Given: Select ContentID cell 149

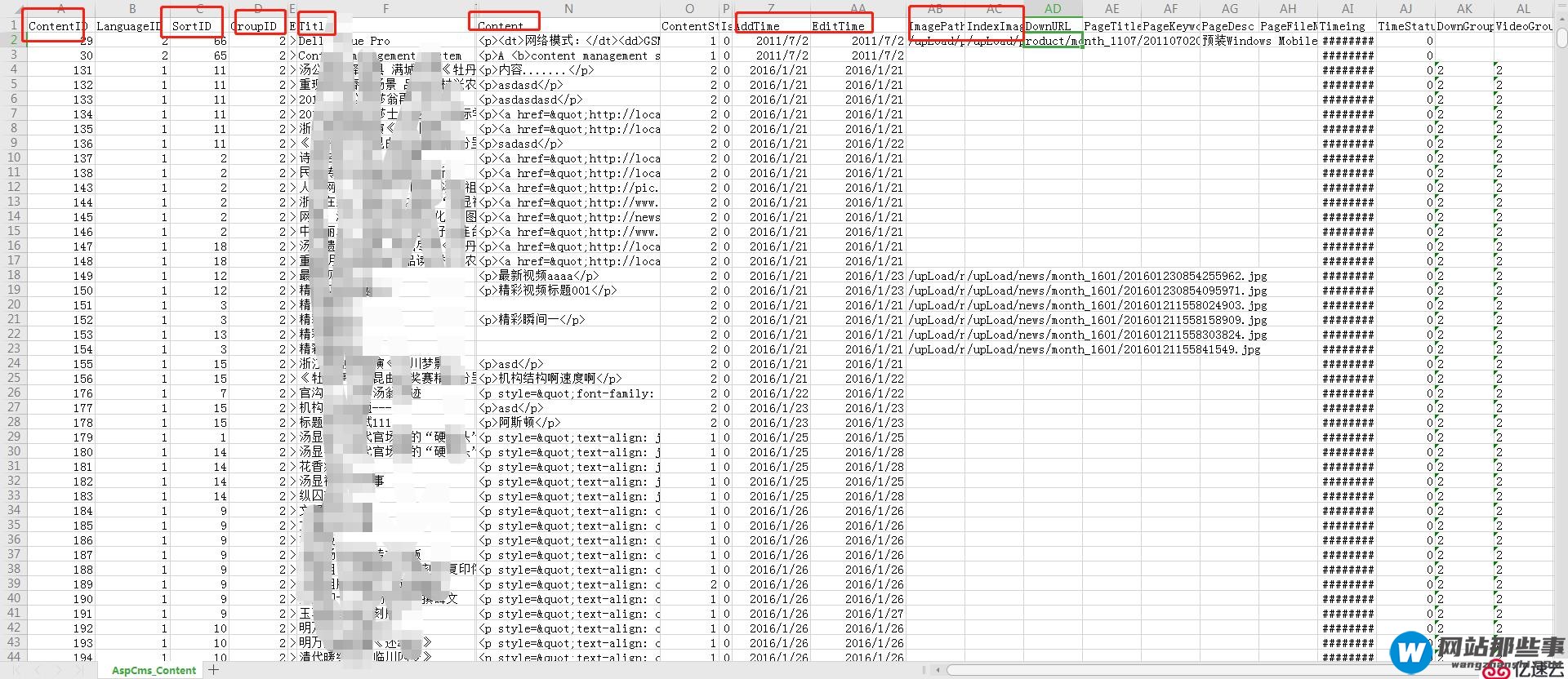Looking at the screenshot, I should (x=60, y=275).
